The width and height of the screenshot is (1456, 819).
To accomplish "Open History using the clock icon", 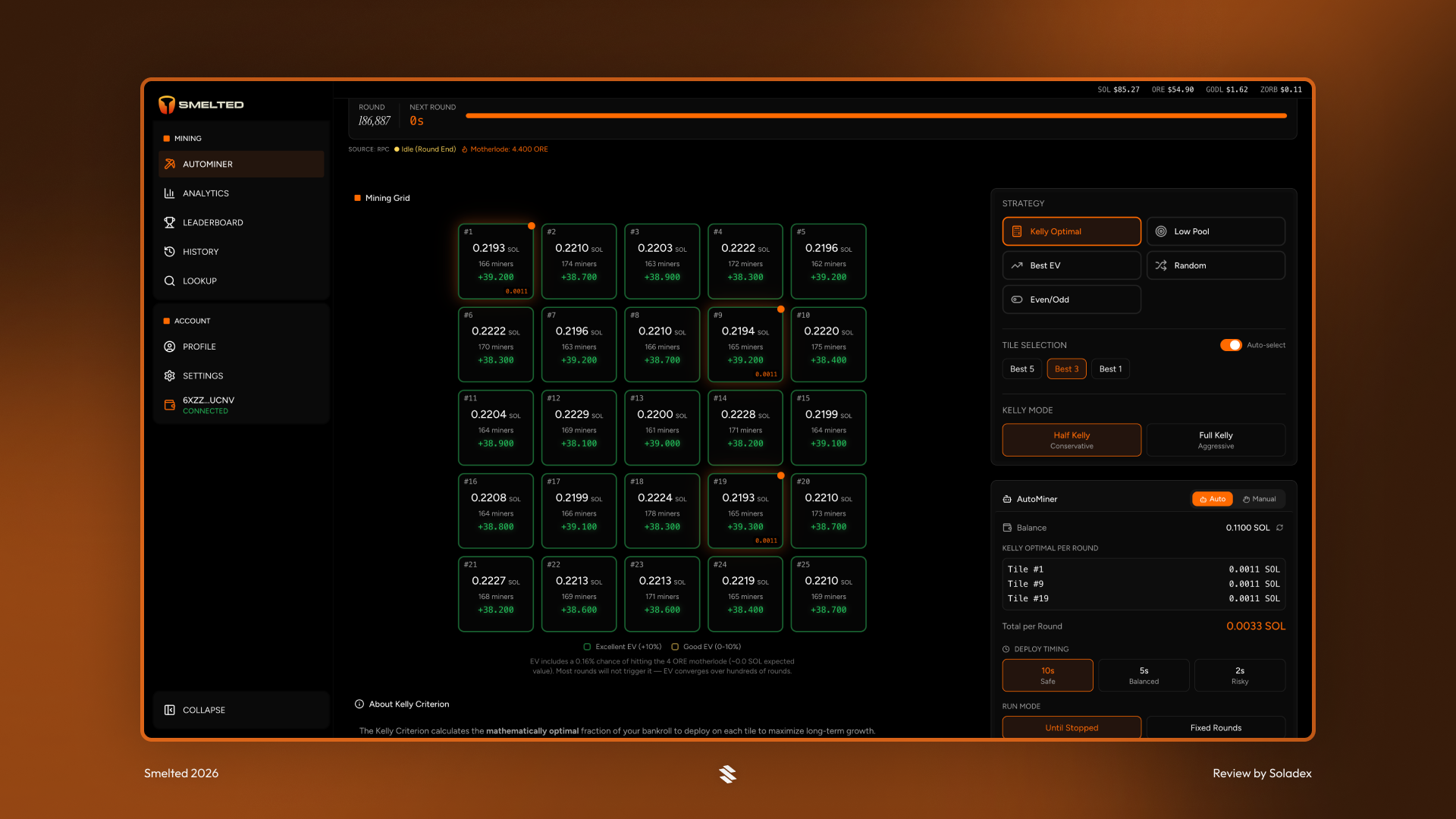I will pyautogui.click(x=170, y=251).
